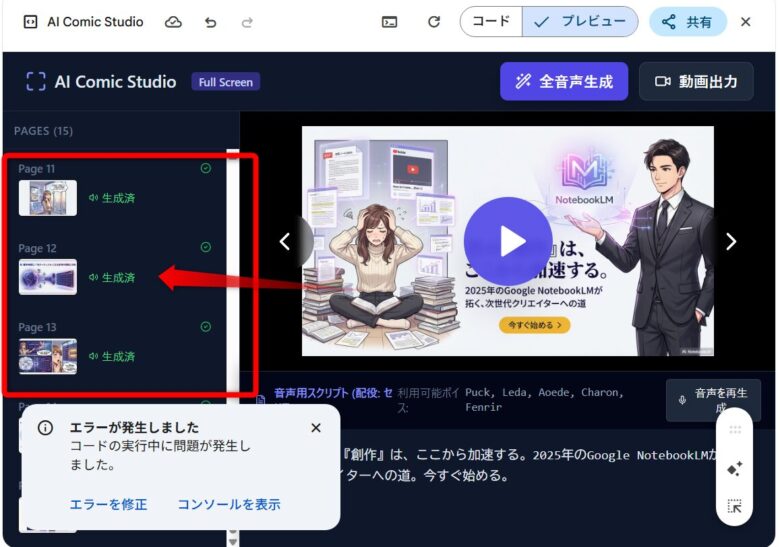Play the comic preview with the play button

pos(508,241)
